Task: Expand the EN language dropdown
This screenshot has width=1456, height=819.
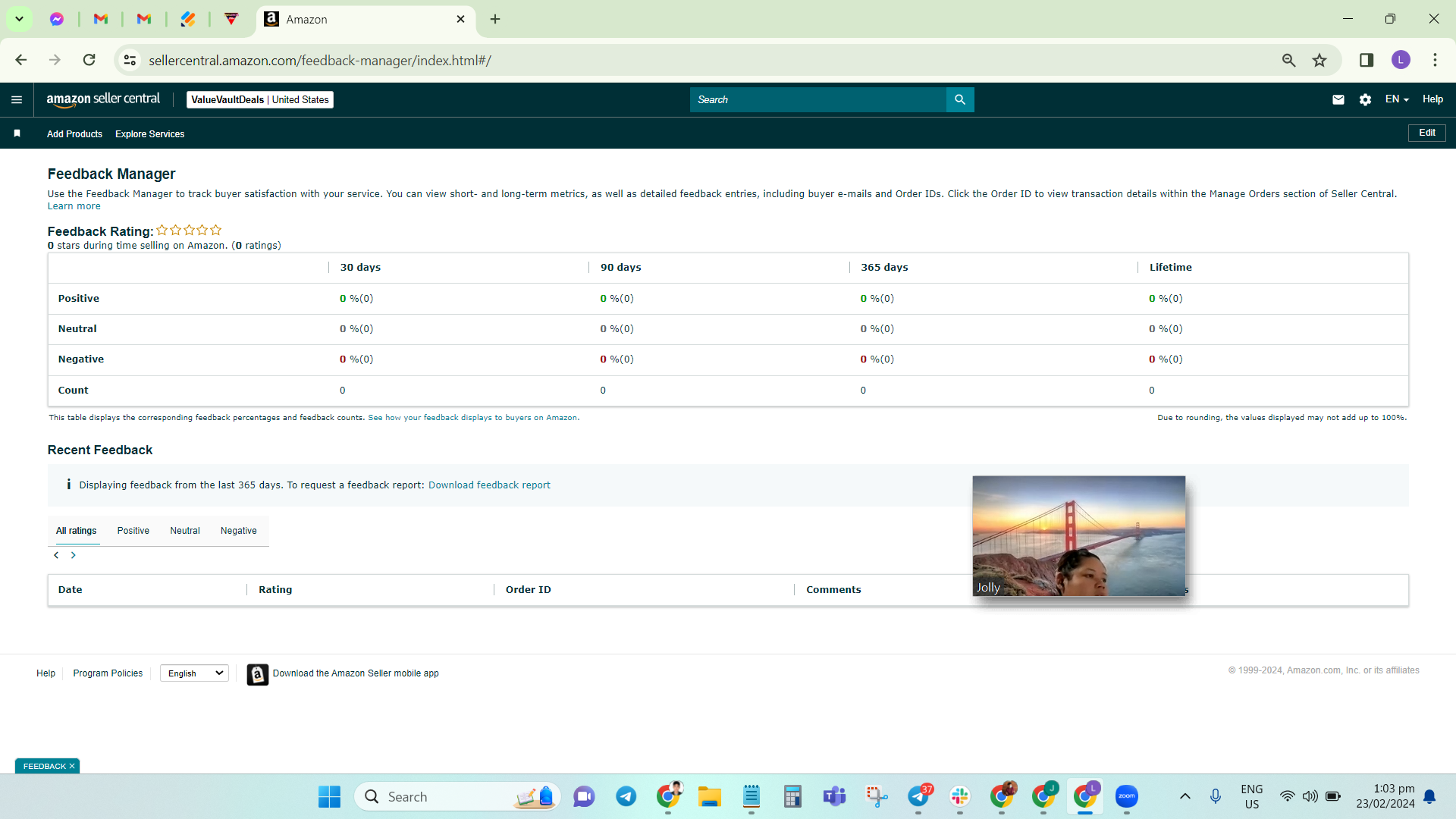Action: 1397,99
